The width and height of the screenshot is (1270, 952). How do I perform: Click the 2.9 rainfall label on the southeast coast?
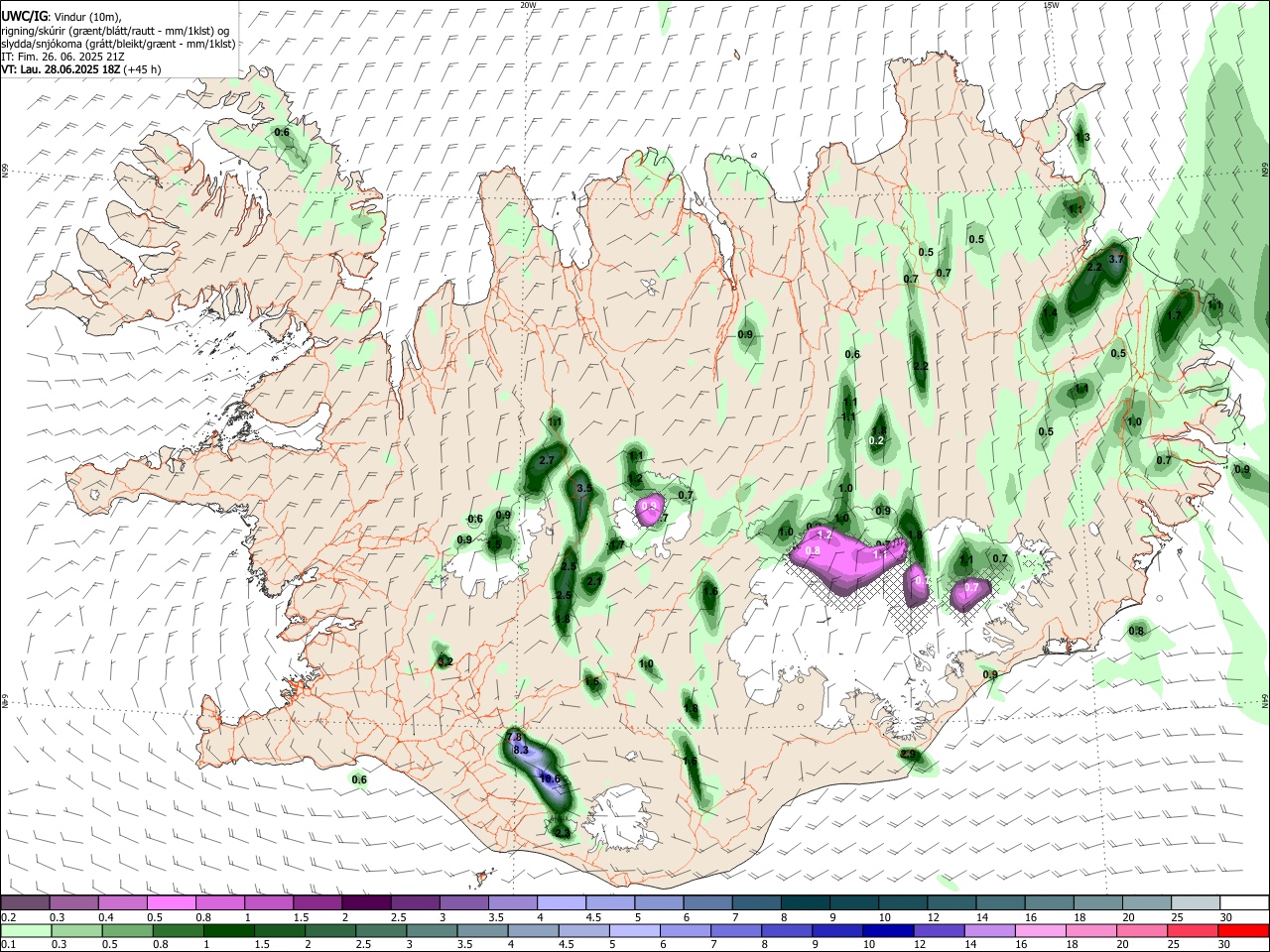(x=908, y=755)
